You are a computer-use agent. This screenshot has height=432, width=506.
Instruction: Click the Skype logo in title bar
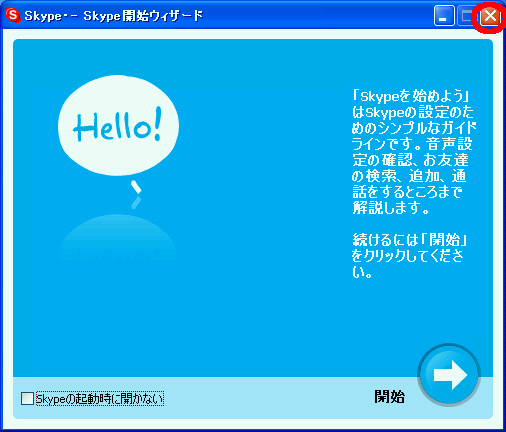click(x=13, y=15)
